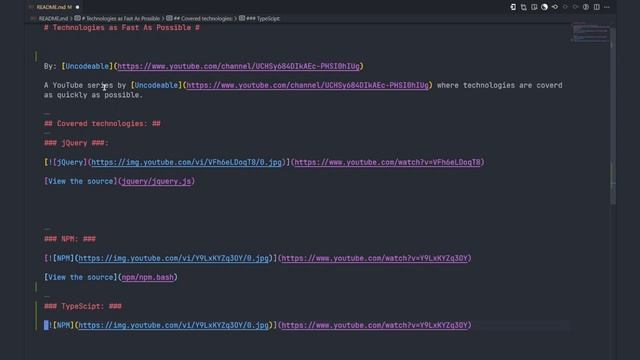The image size is (640, 360).
Task: Click the jQuery img.youtube.com thumbnail URL
Action: (x=187, y=162)
